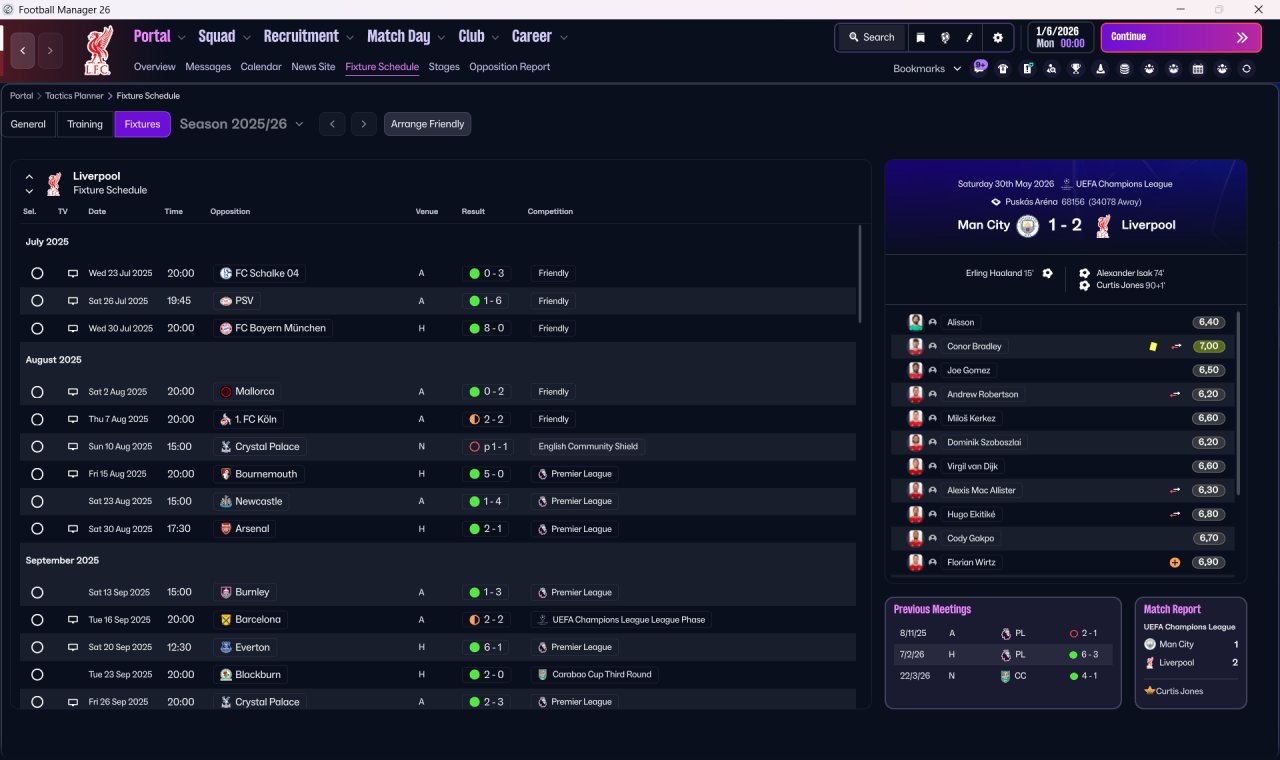Select the FC Schalke 04 fixture radio button
Image resolution: width=1280 pixels, height=760 pixels.
coord(37,273)
